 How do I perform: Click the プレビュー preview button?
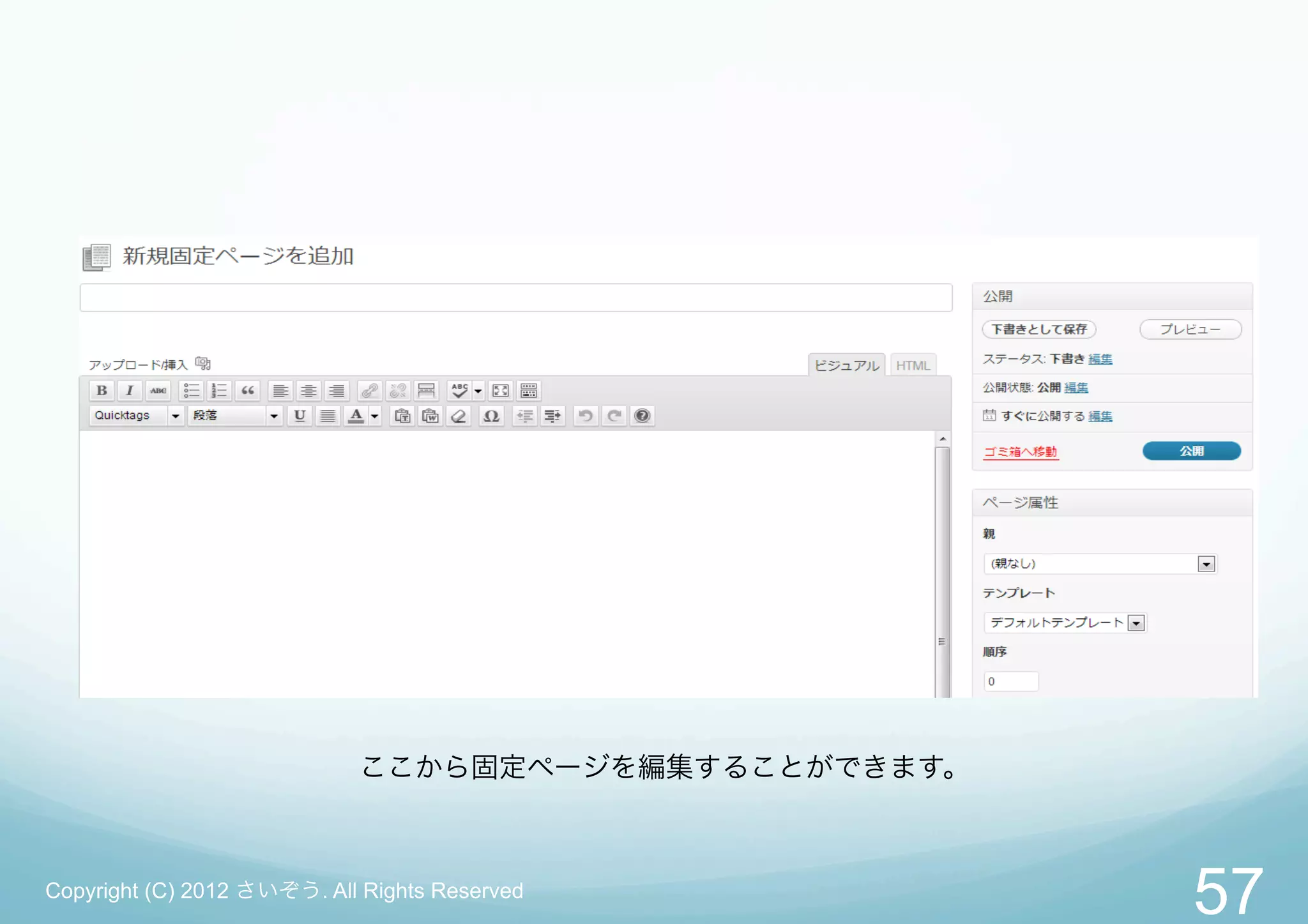[1190, 329]
